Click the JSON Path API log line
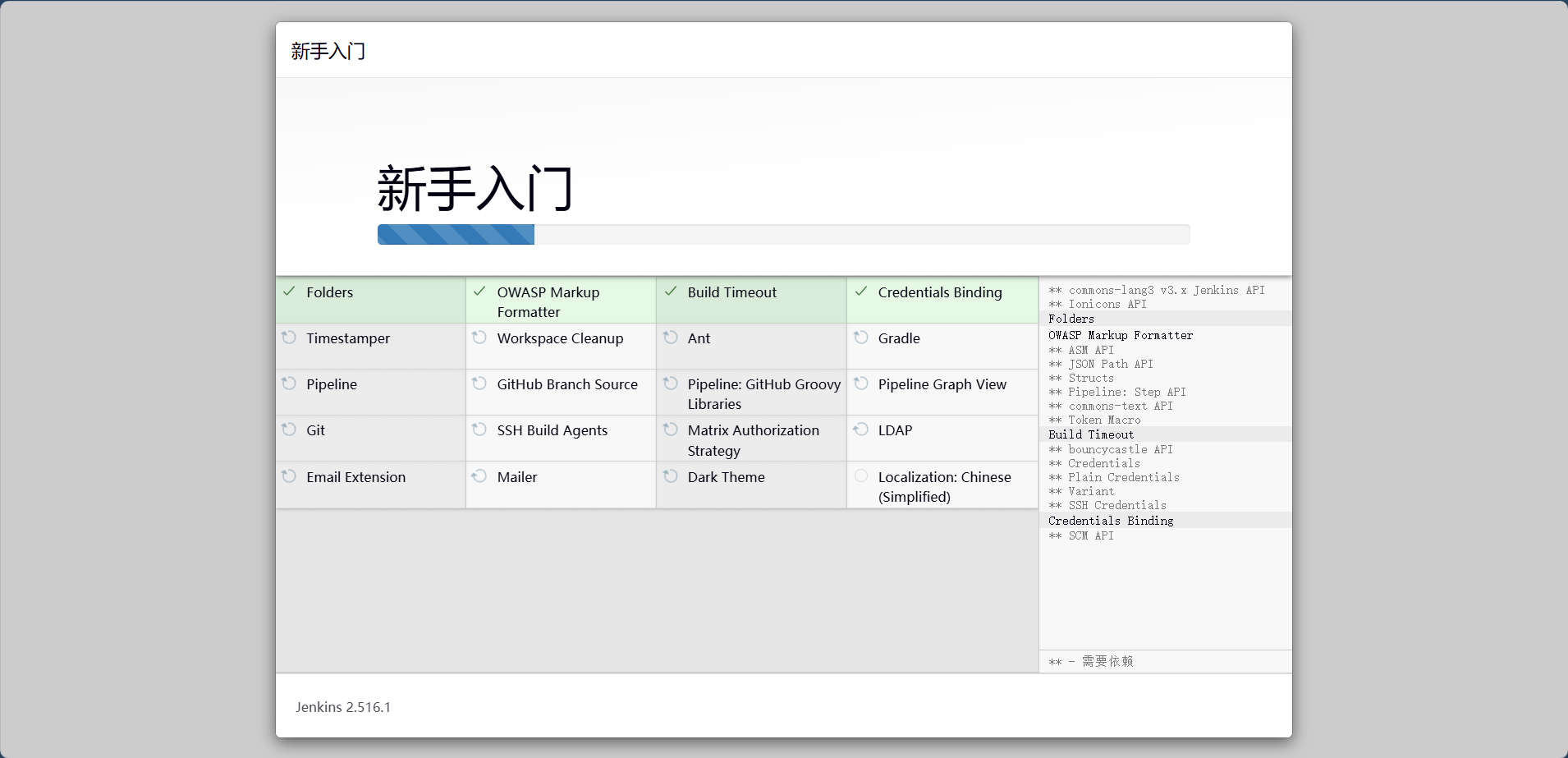The height and width of the screenshot is (758, 1568). coord(1101,364)
